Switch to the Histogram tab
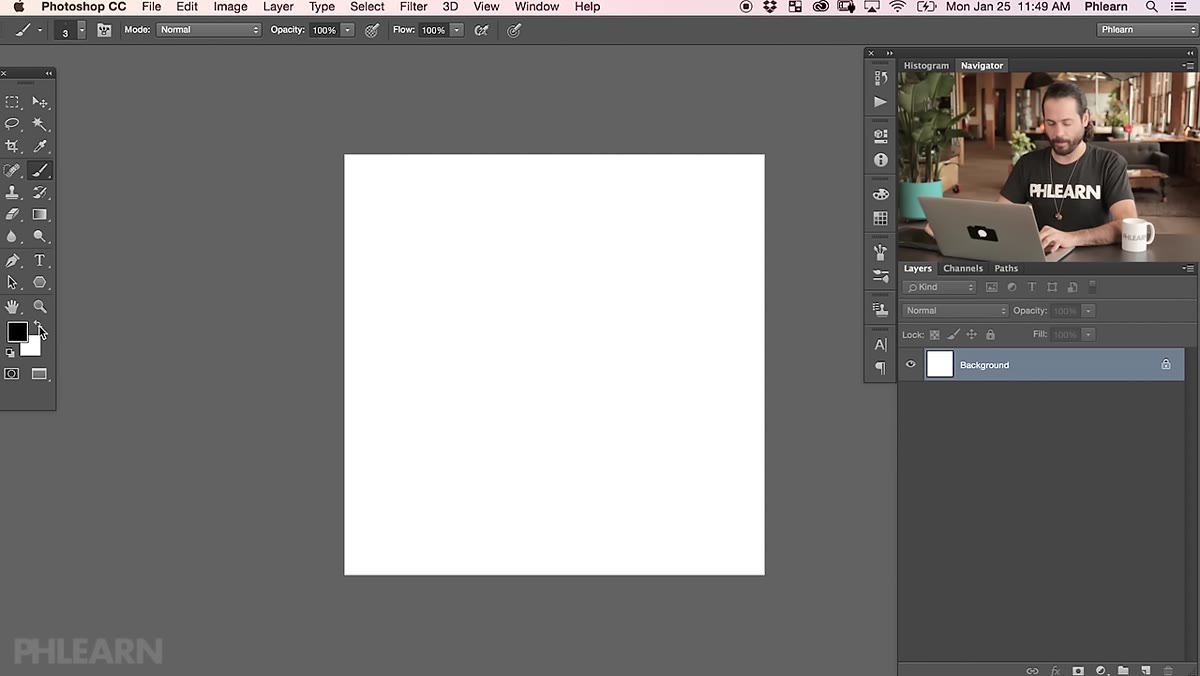This screenshot has width=1200, height=676. tap(926, 65)
